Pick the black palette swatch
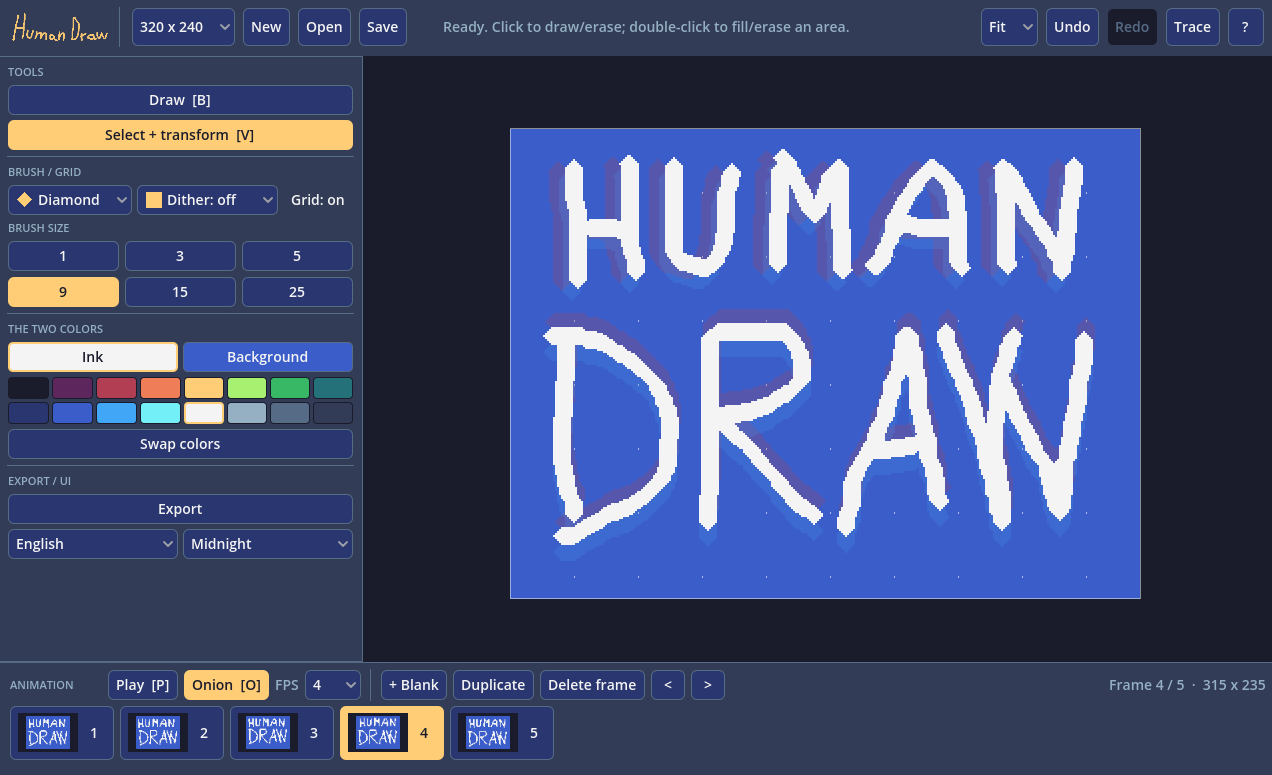 29,388
